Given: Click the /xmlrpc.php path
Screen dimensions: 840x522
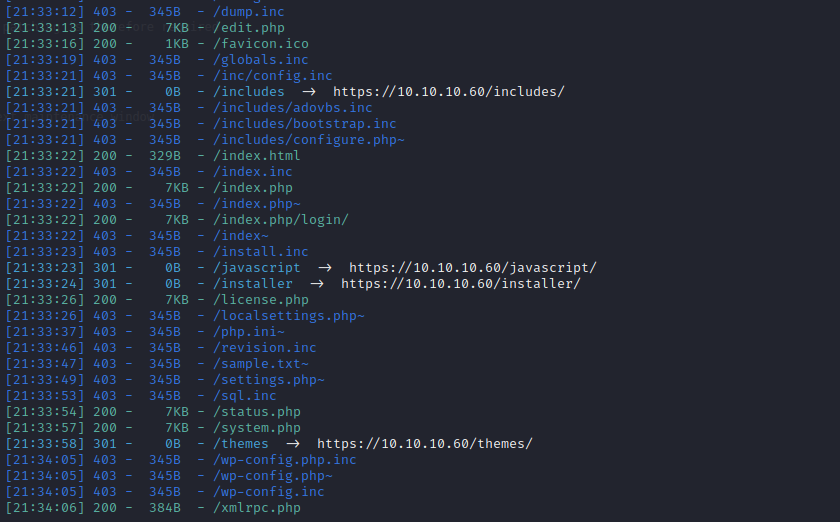Looking at the screenshot, I should tap(257, 508).
